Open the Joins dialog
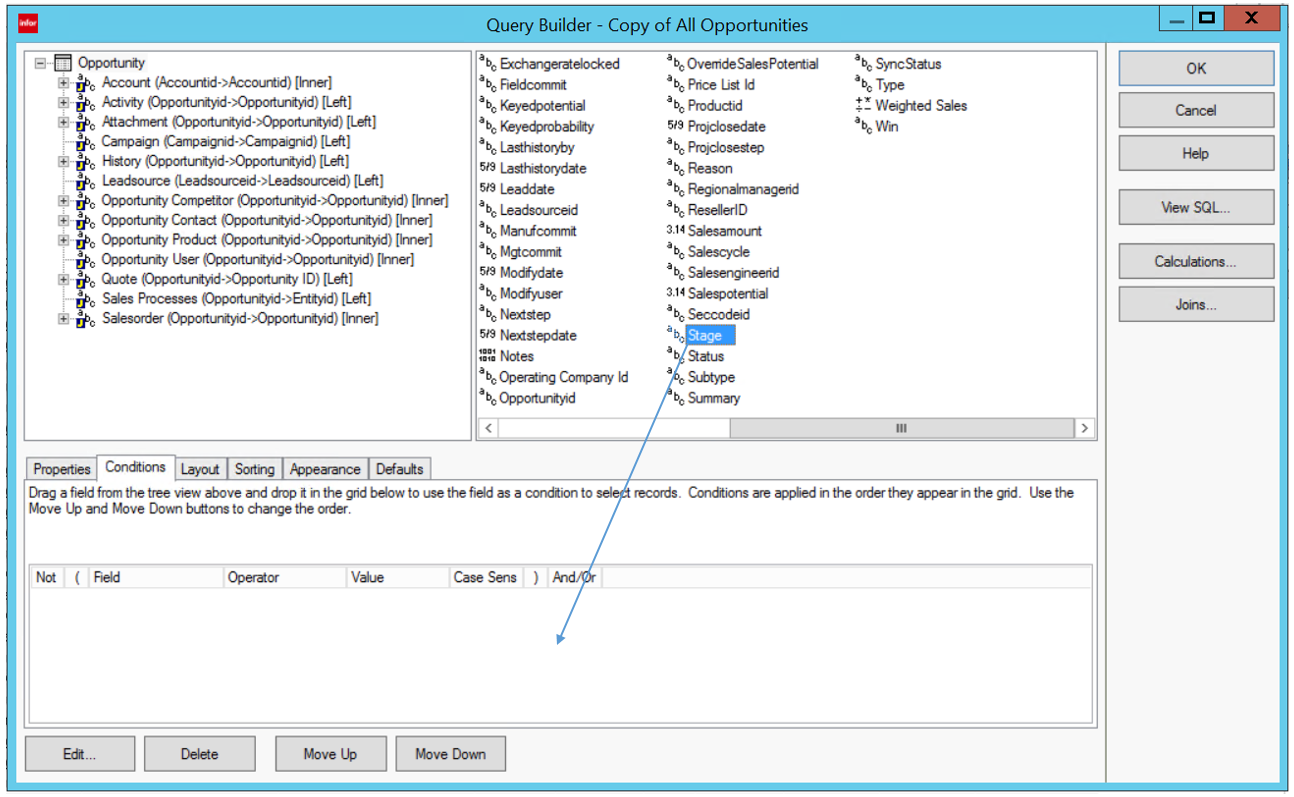 (1196, 304)
